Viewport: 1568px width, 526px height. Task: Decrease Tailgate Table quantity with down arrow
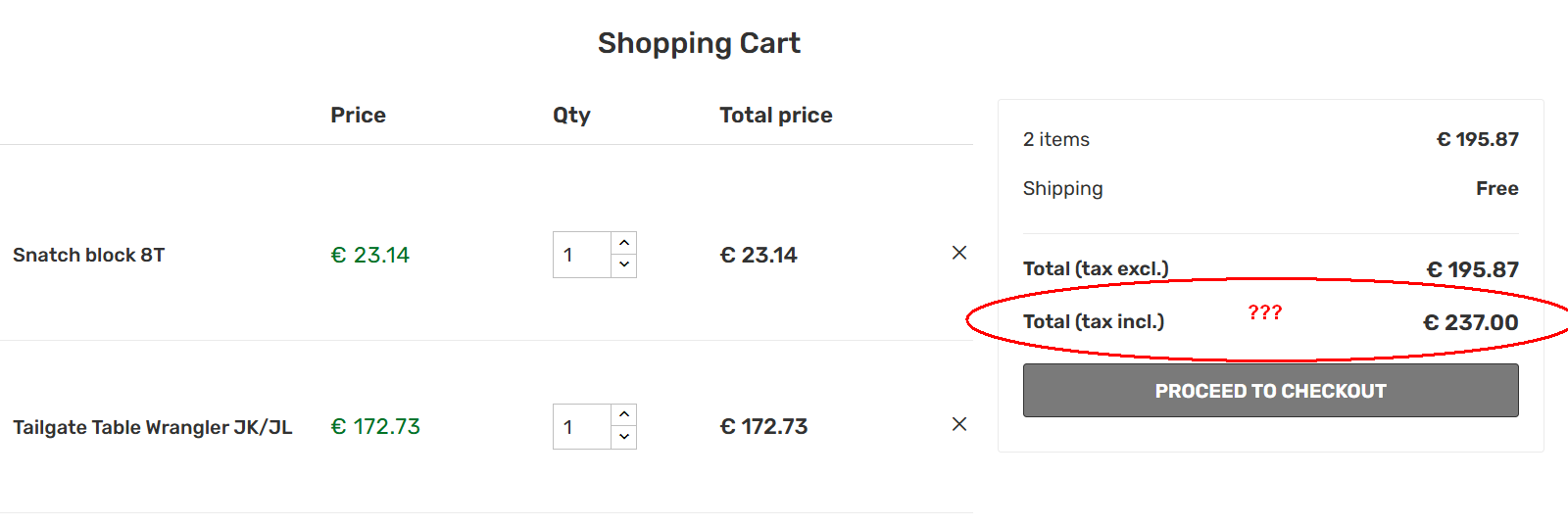(624, 438)
